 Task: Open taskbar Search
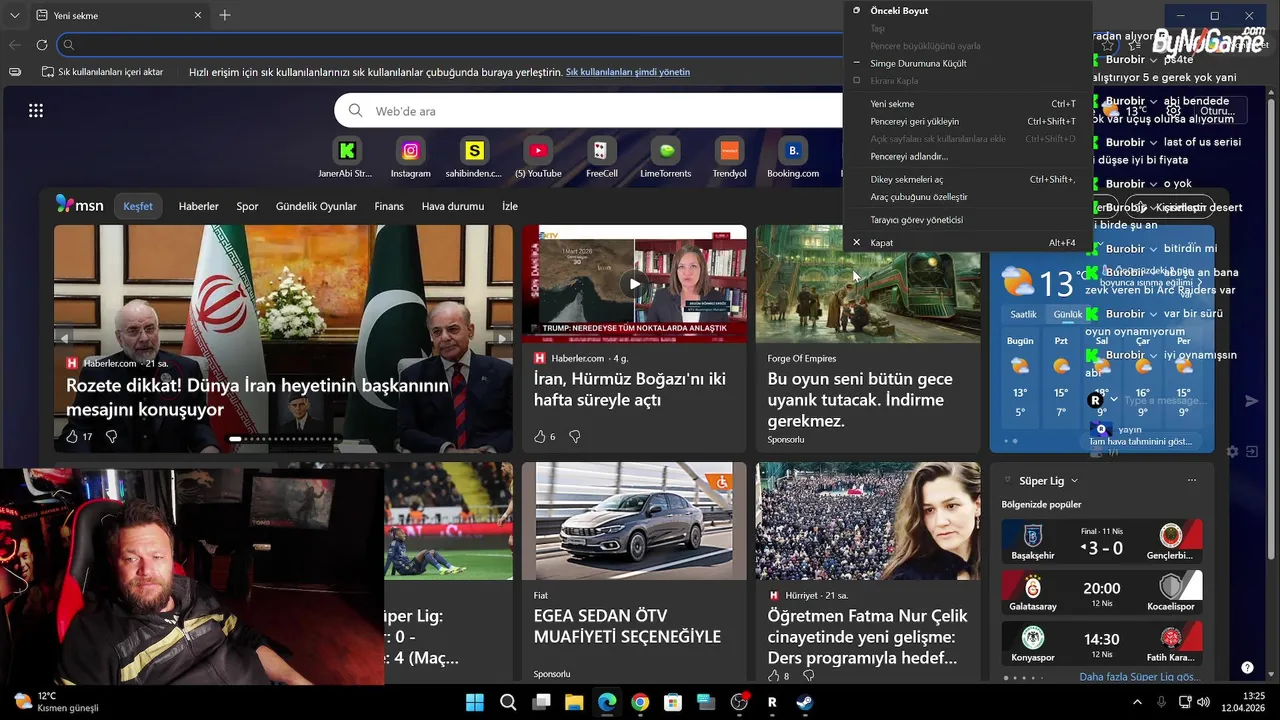[508, 702]
